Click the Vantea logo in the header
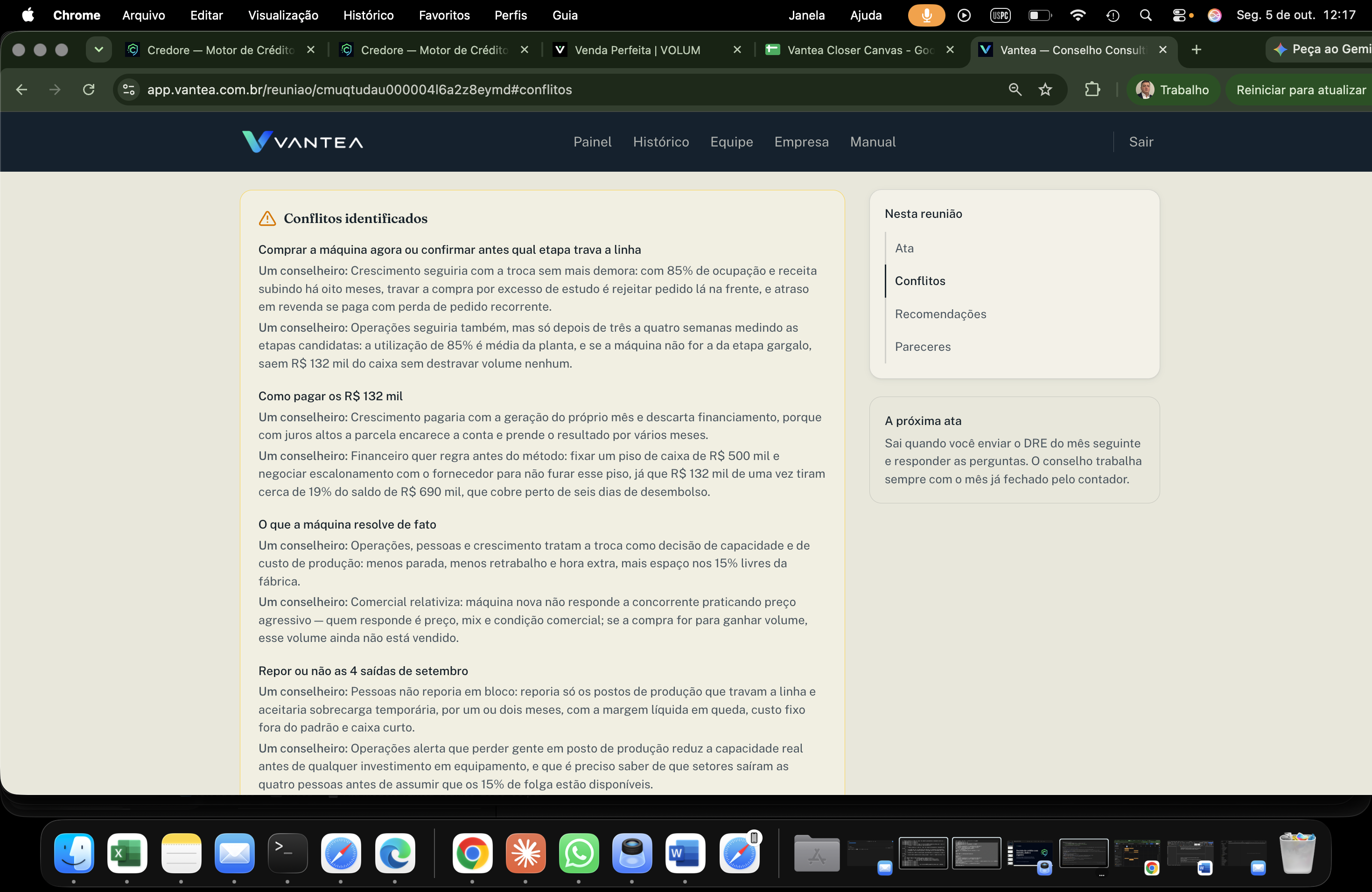The width and height of the screenshot is (1372, 892). tap(303, 142)
